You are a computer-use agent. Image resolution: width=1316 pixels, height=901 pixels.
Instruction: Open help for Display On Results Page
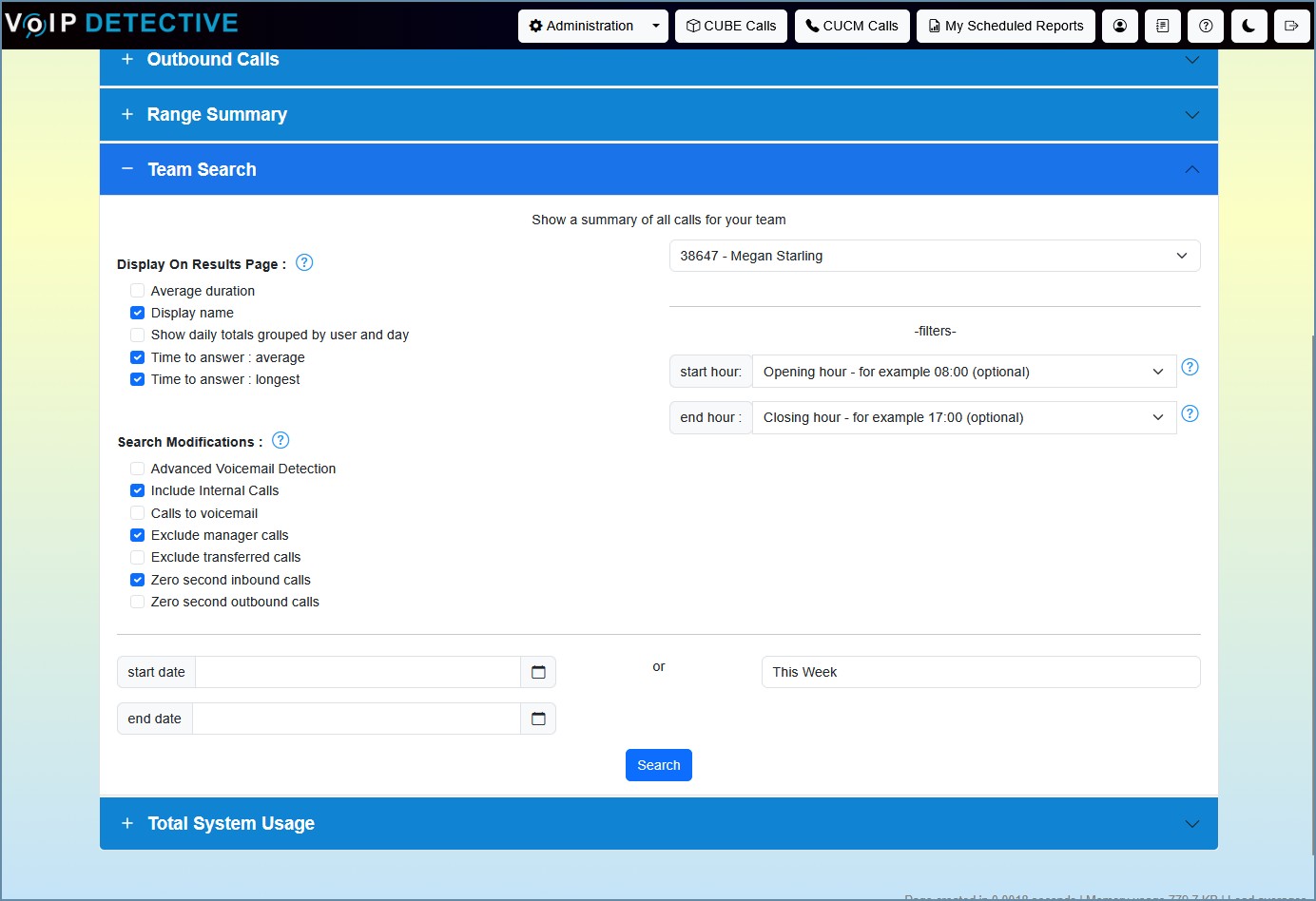click(x=304, y=262)
